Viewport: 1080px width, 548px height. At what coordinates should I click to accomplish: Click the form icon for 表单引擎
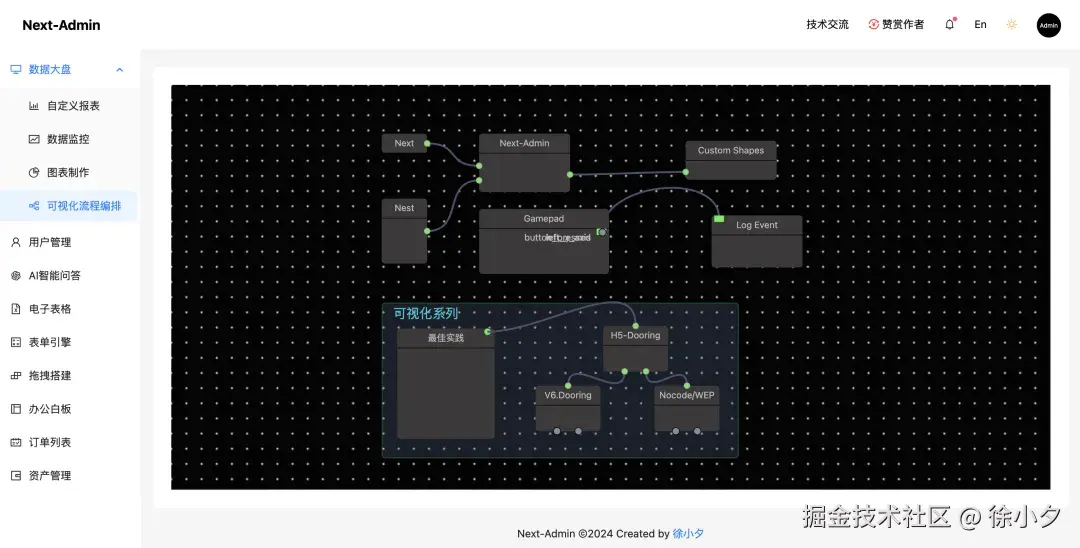click(x=16, y=342)
